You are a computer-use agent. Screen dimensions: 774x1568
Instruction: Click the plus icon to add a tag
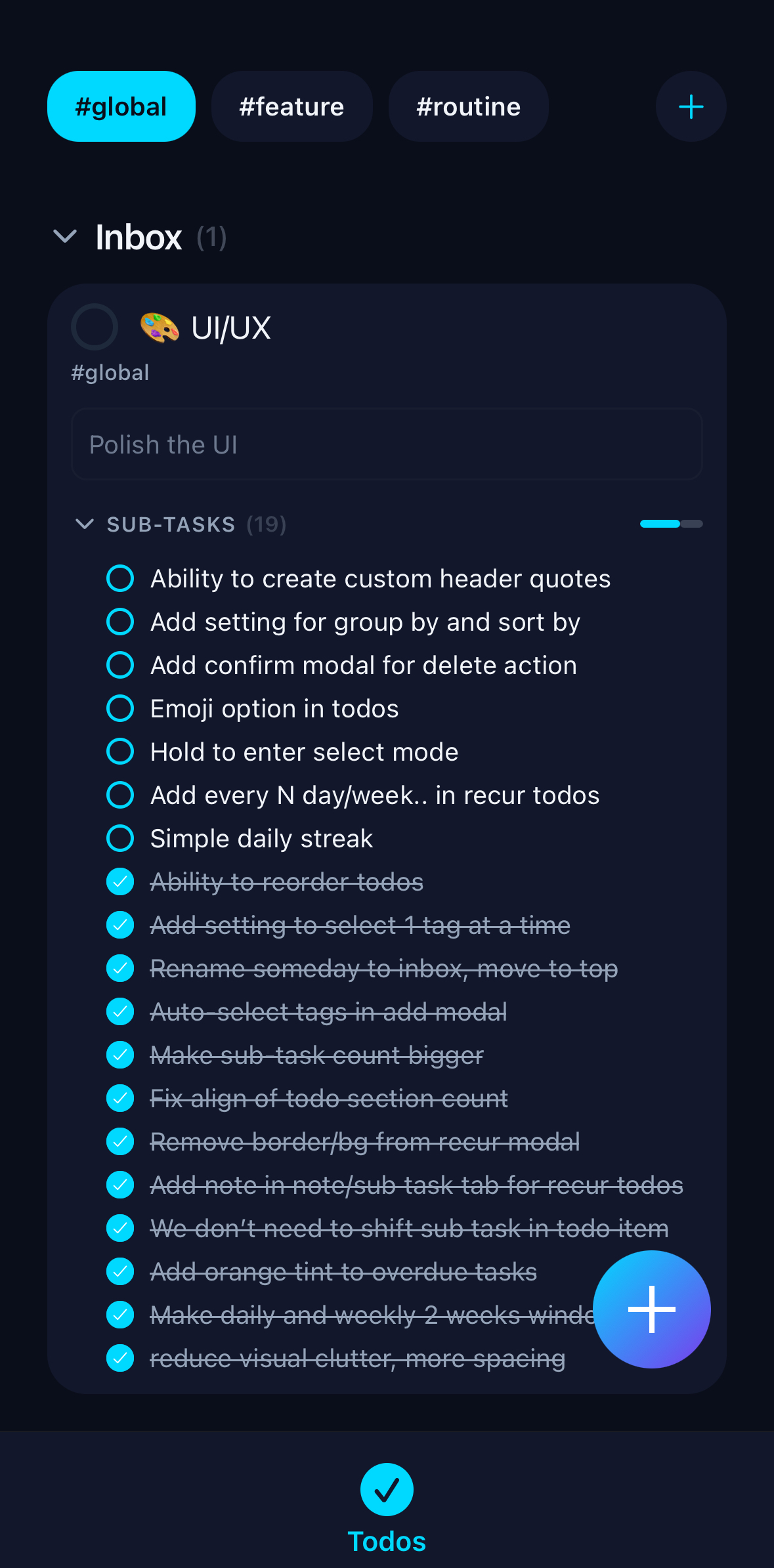click(x=691, y=106)
